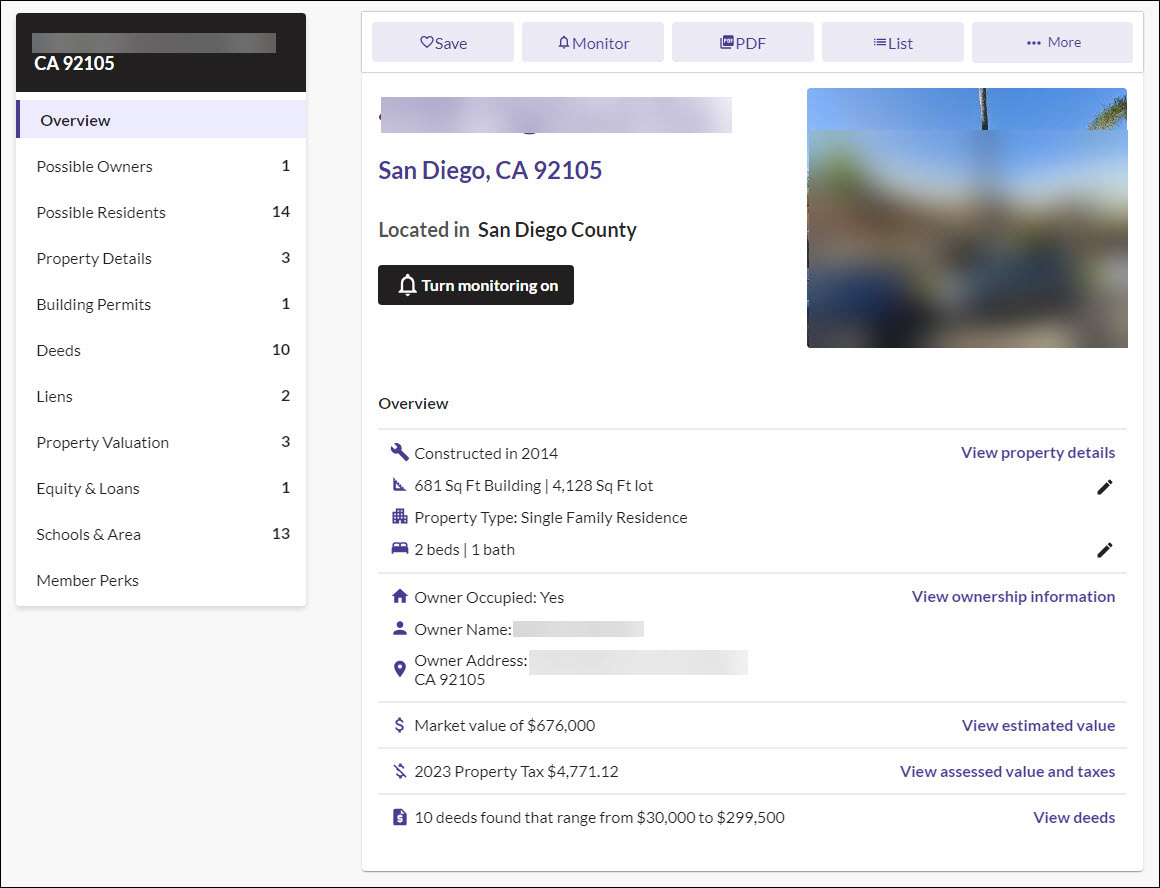Click the View property details link
Viewport: 1160px width, 888px height.
[1037, 452]
